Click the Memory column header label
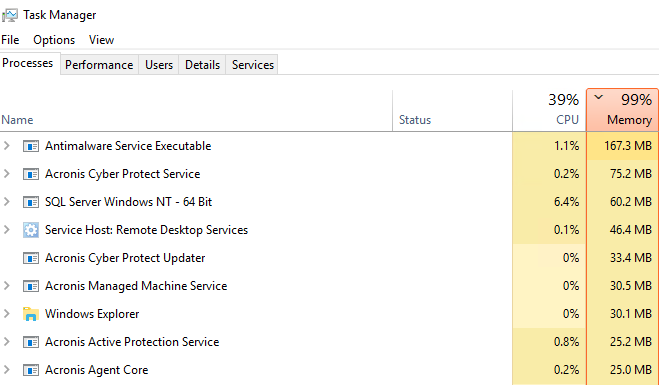 point(630,120)
